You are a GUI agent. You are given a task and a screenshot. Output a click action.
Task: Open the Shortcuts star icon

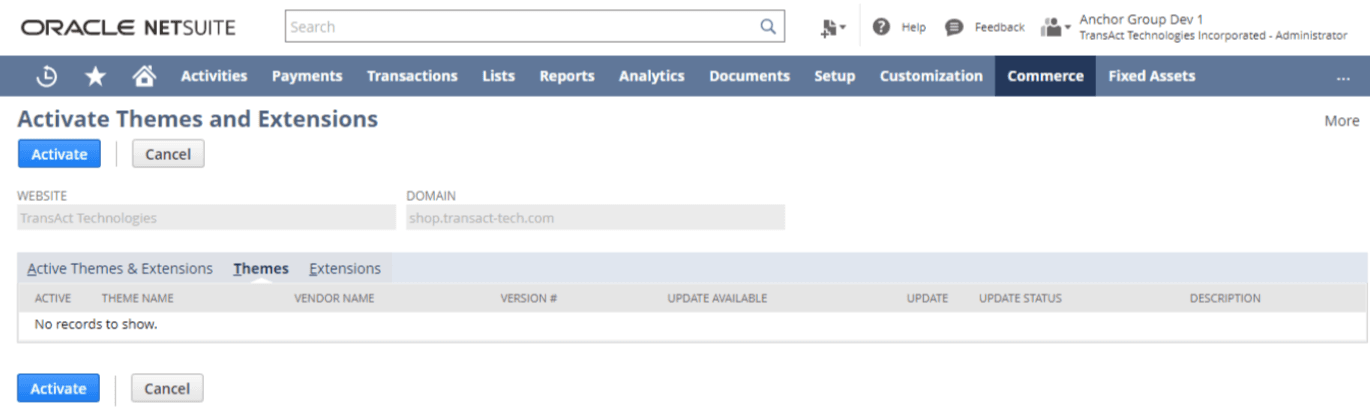click(x=96, y=76)
